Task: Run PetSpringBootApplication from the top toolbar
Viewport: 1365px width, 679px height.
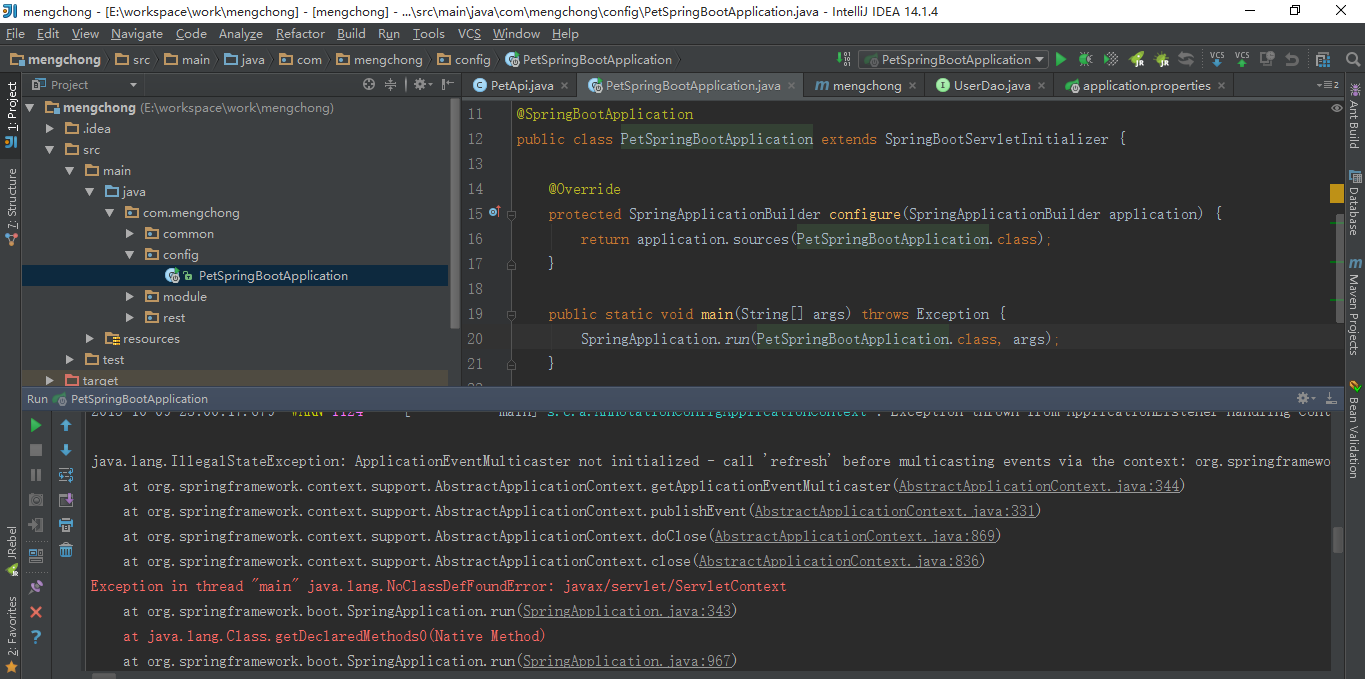Action: pos(1061,60)
